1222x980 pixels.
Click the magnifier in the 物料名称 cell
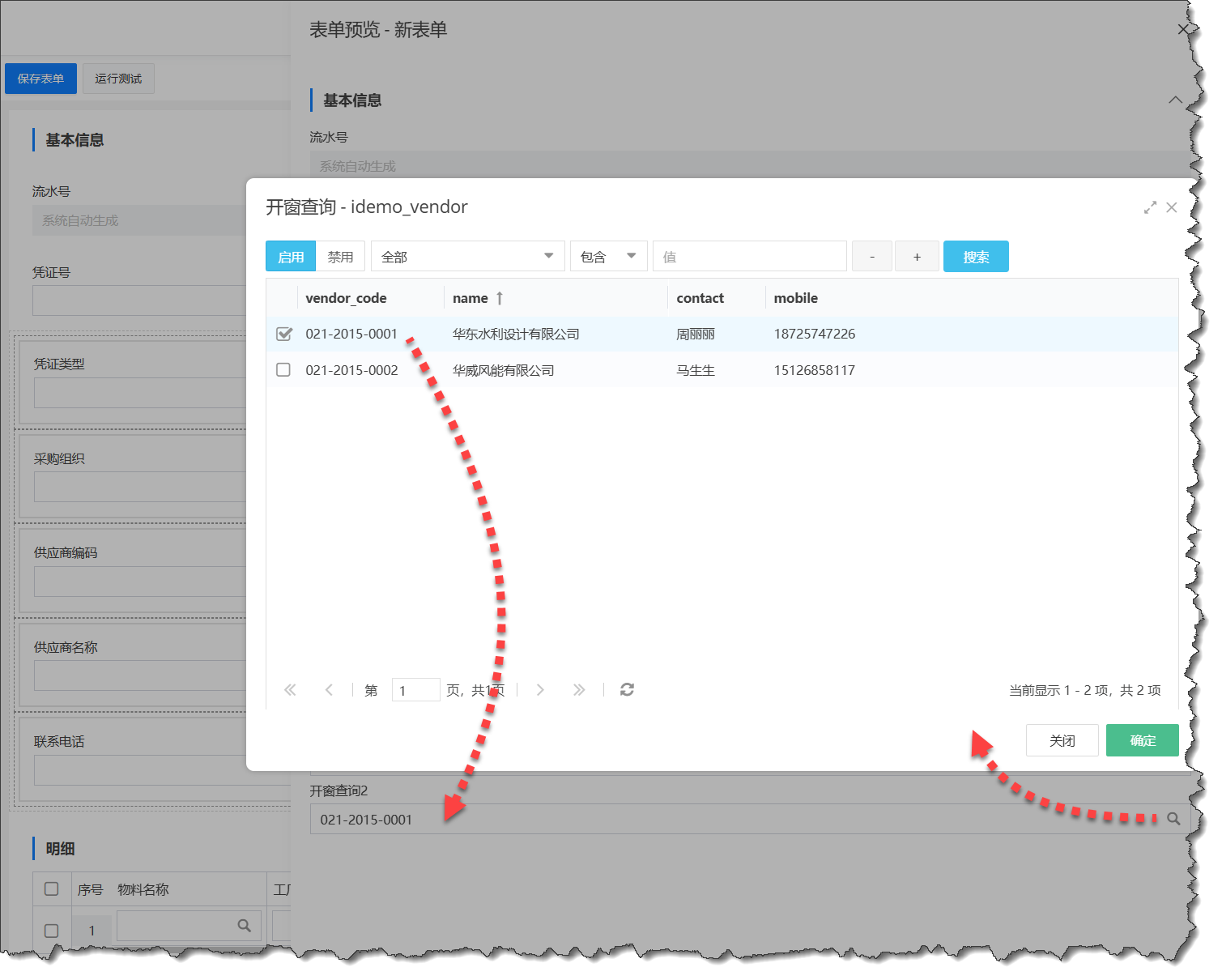(x=244, y=926)
